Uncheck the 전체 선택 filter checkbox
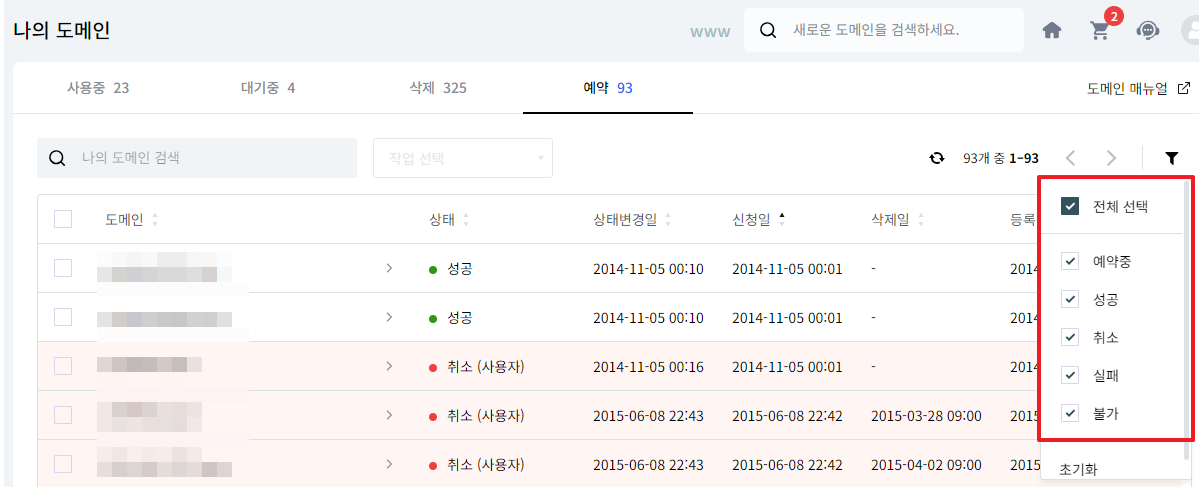Viewport: 1199px width, 487px height. (1070, 207)
